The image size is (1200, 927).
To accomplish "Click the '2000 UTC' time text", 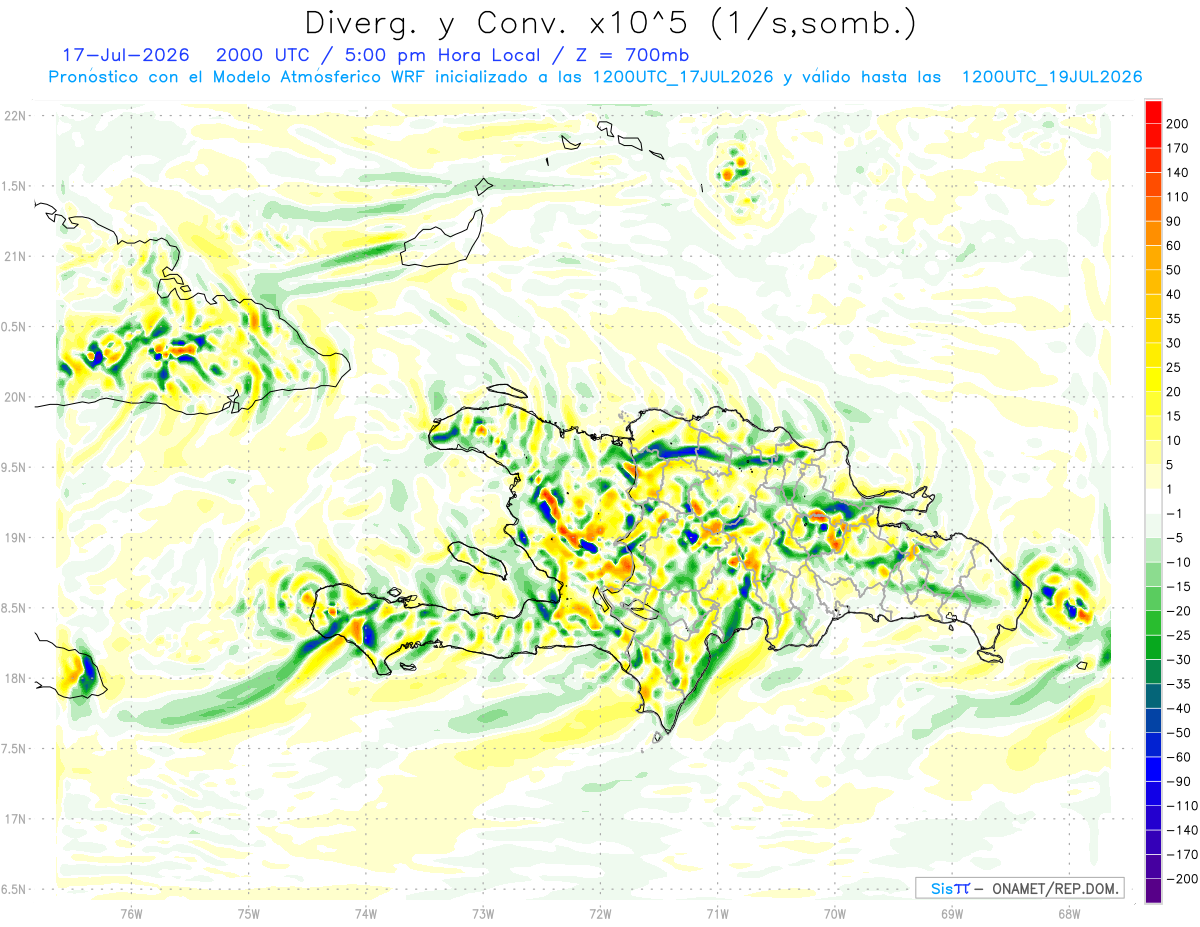I will tap(266, 55).
